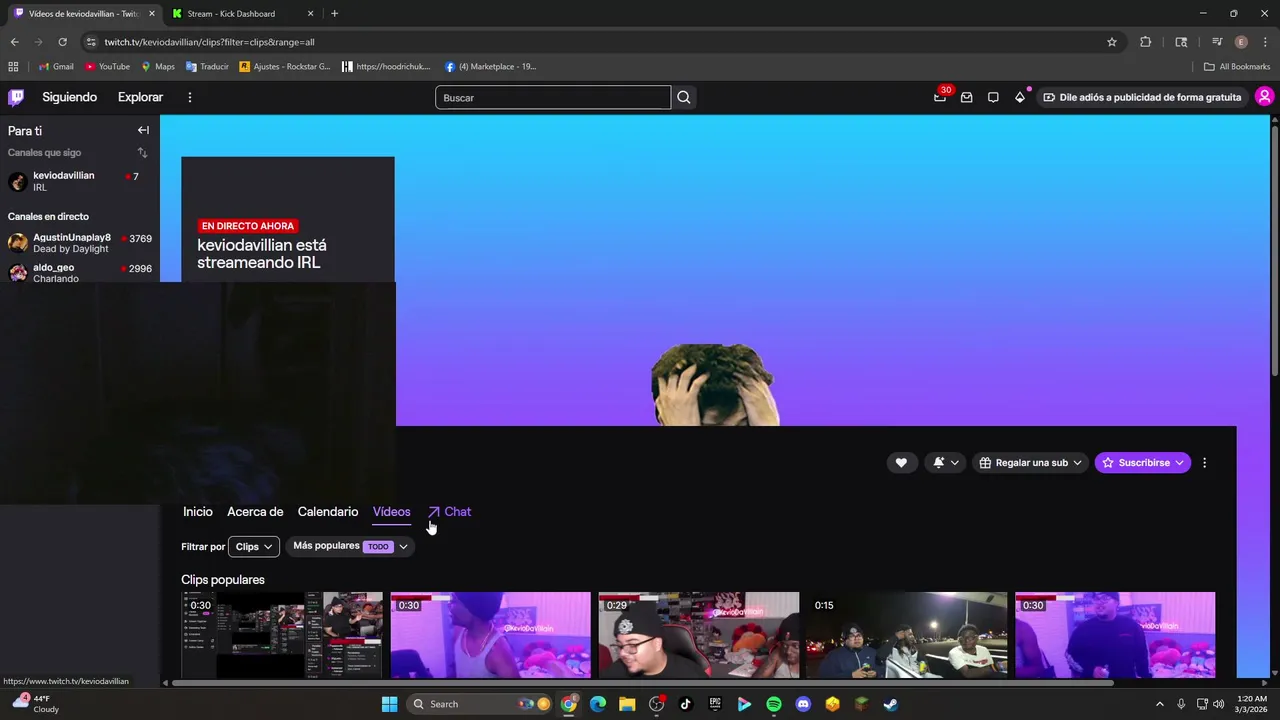Open keviodavillian channel in sidebar

[78, 181]
